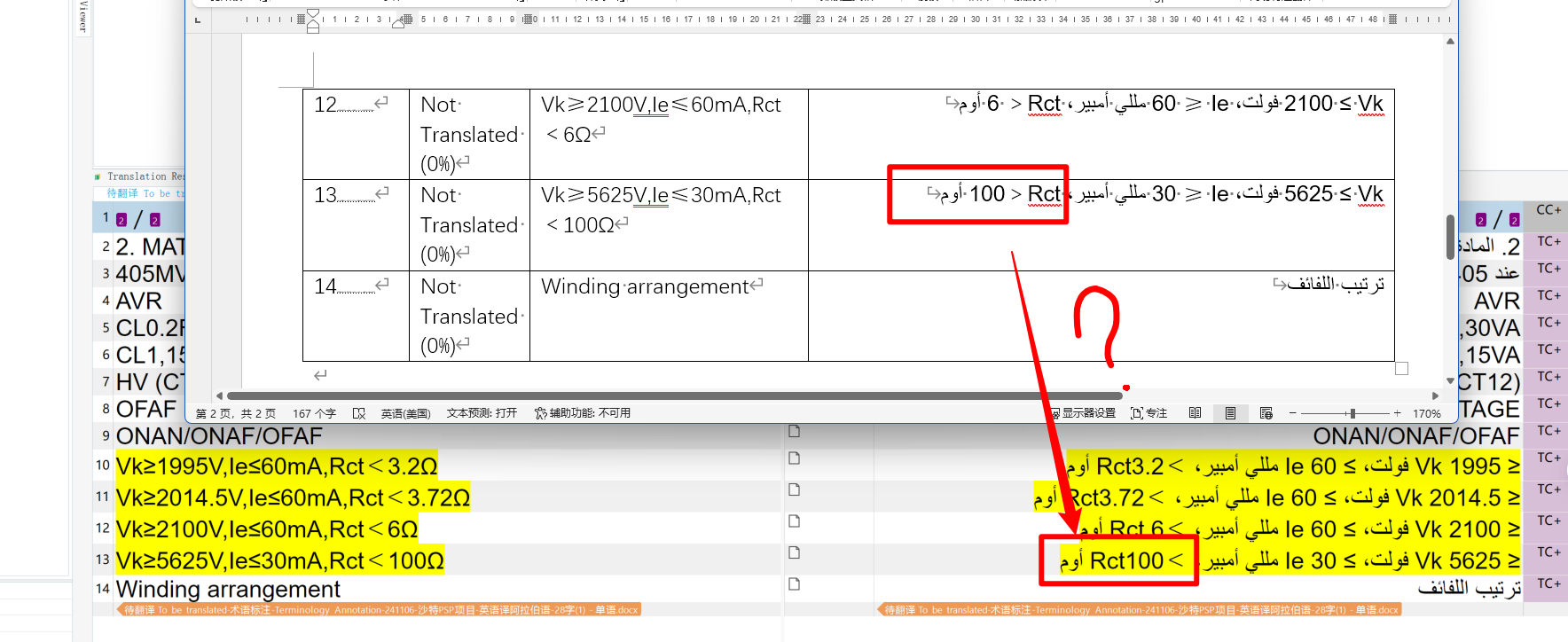
Task: Click first purple tag icon in source row 1
Action: 122,220
